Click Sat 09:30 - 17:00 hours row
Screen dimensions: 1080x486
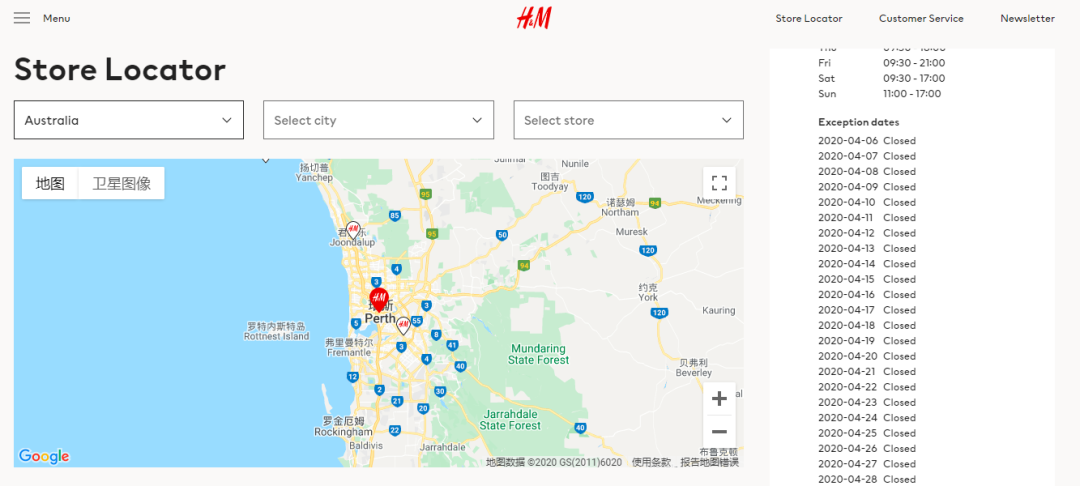[882, 78]
